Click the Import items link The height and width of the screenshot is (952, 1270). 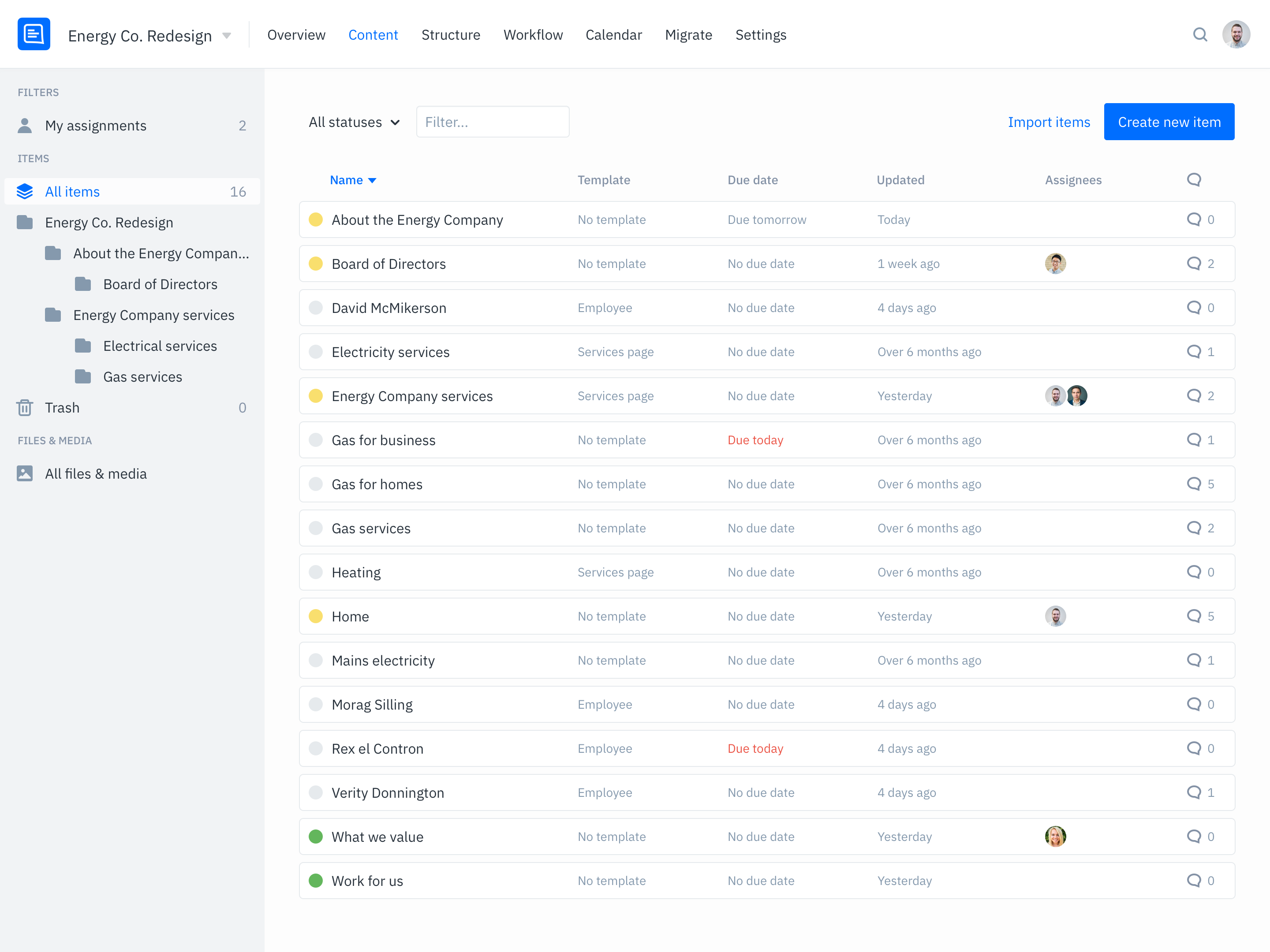tap(1049, 122)
